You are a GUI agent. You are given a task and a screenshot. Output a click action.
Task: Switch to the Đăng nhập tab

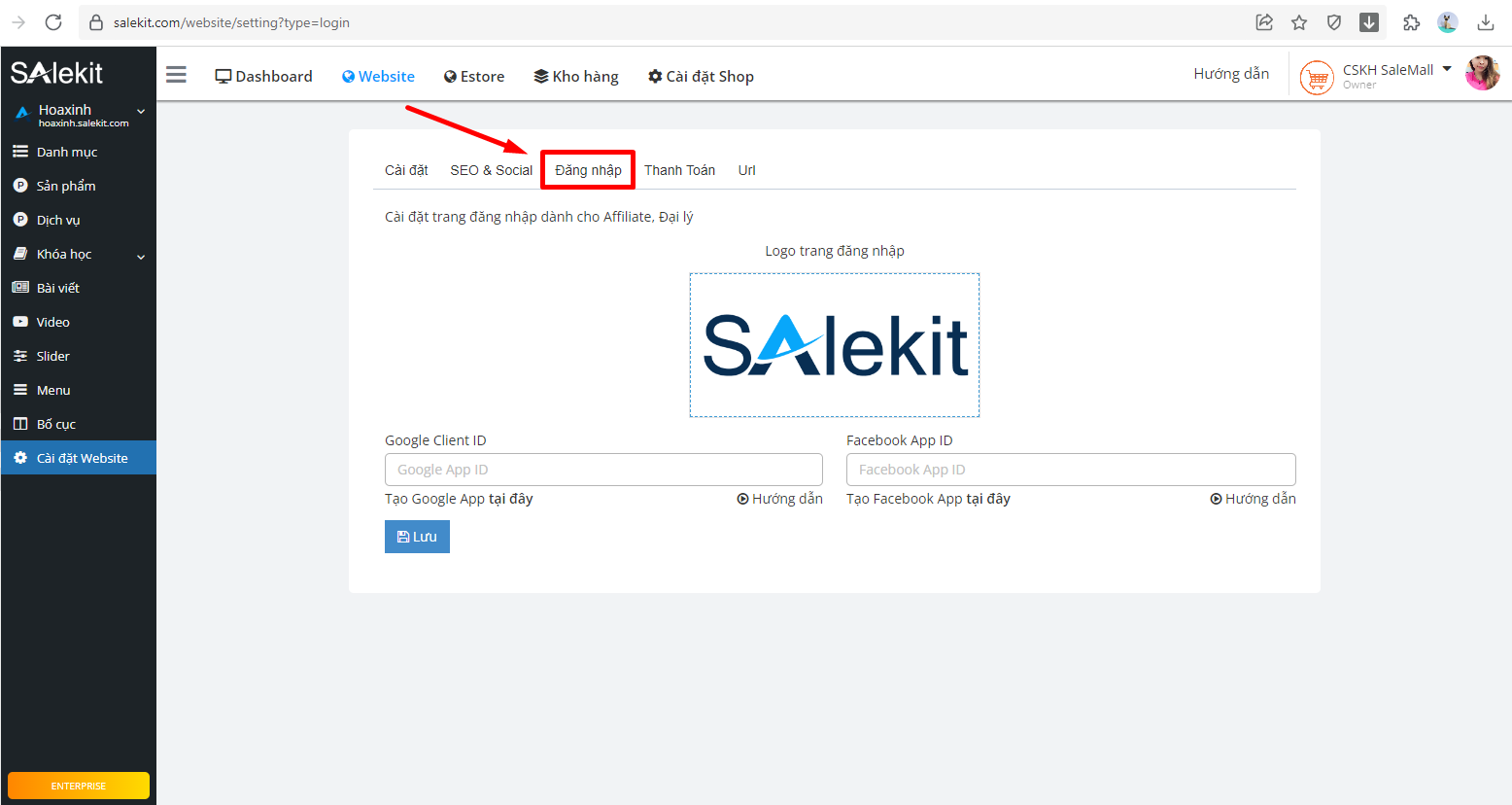[588, 170]
